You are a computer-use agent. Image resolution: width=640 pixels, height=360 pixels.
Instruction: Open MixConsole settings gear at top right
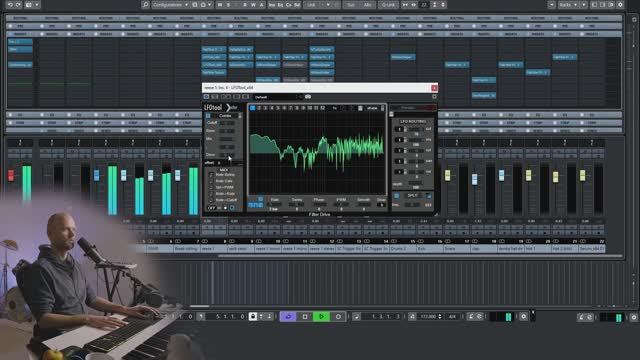coord(620,5)
